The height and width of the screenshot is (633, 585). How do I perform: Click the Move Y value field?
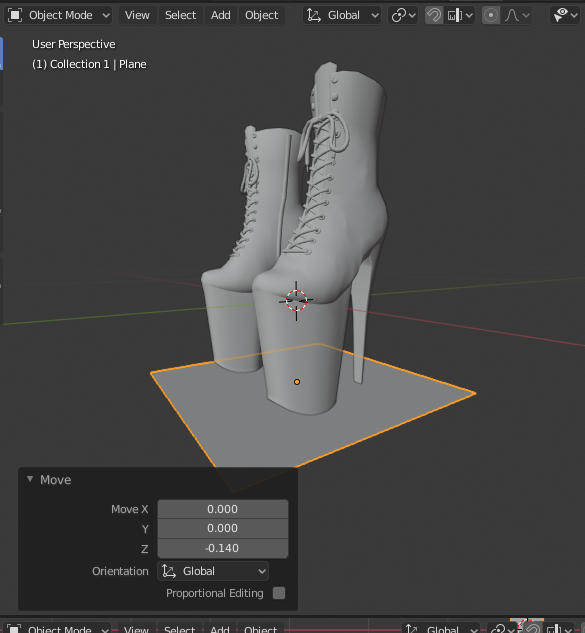pos(222,528)
